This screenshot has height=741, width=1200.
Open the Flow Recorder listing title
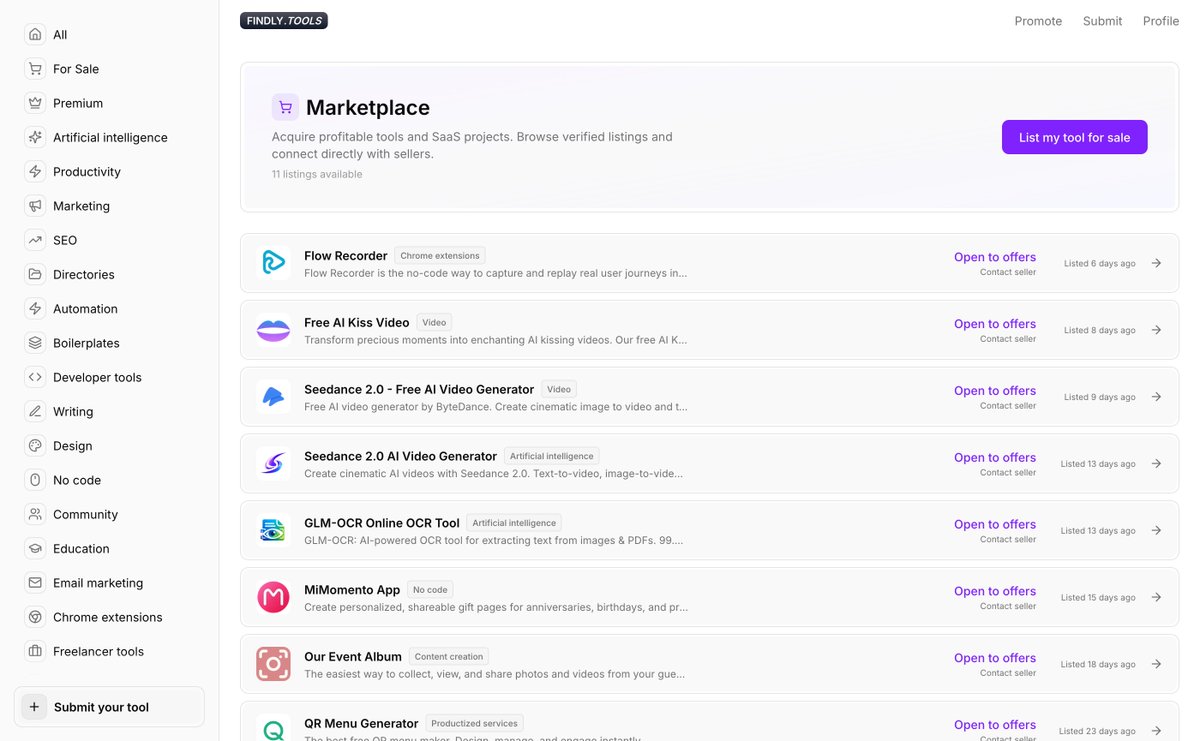tap(345, 256)
